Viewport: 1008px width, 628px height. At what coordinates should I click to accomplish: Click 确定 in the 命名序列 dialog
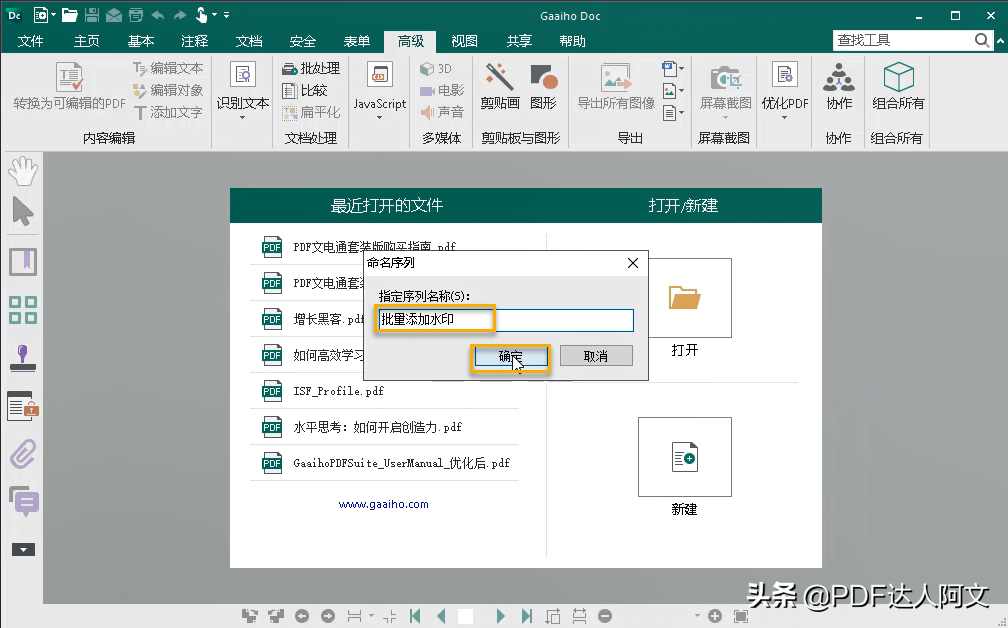point(511,356)
